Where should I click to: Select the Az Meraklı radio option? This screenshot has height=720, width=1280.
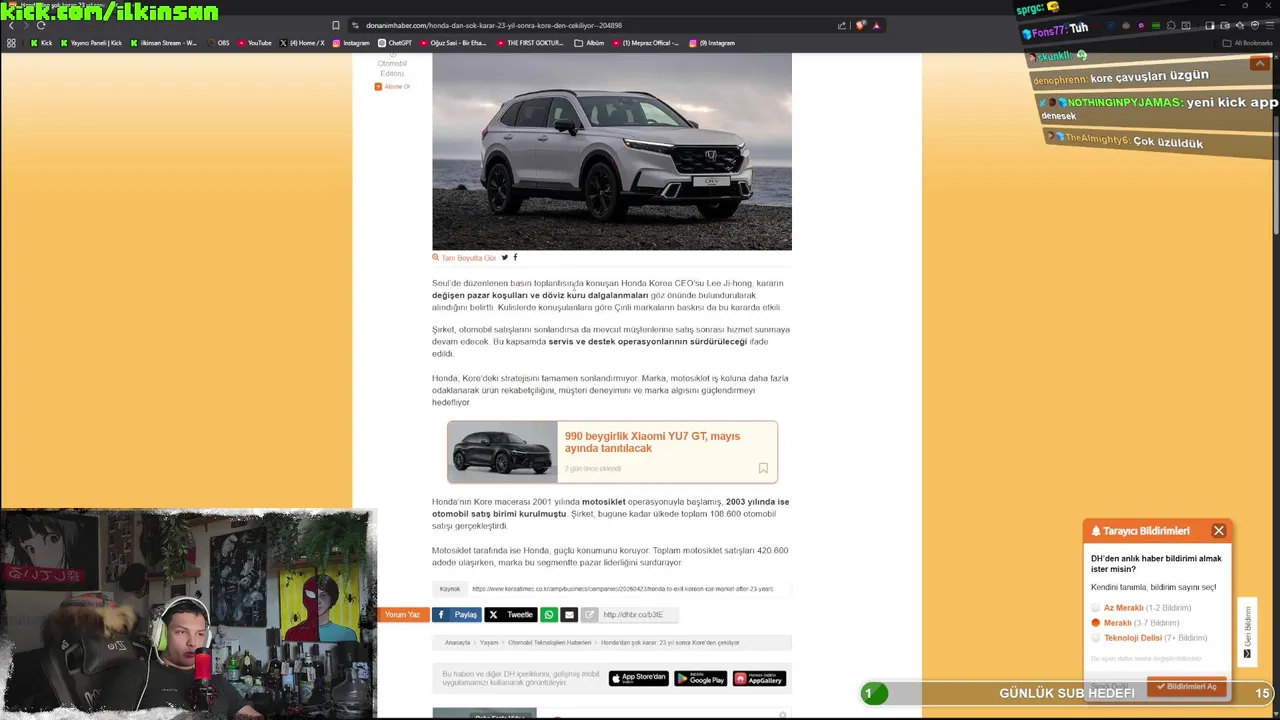click(1095, 608)
